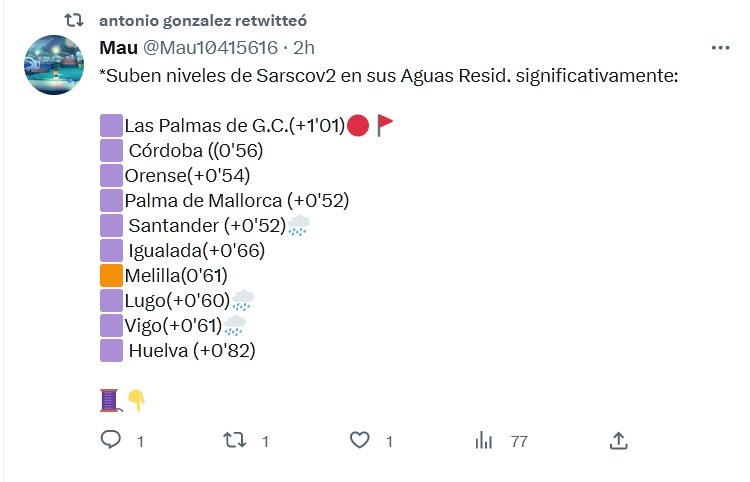Click the retweeted indicator icon above the tweet
Screen dimensions: 750x482
[x=73, y=21]
